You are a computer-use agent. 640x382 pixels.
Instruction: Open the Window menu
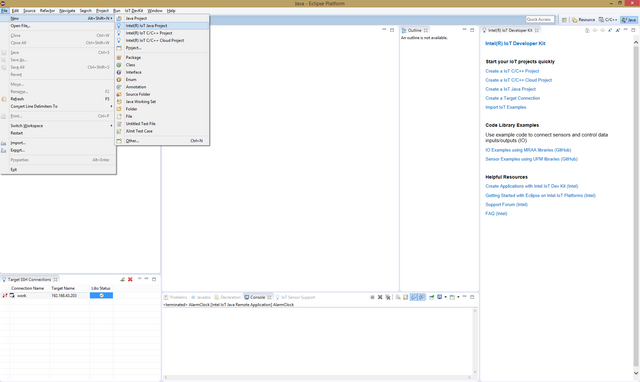pos(155,11)
